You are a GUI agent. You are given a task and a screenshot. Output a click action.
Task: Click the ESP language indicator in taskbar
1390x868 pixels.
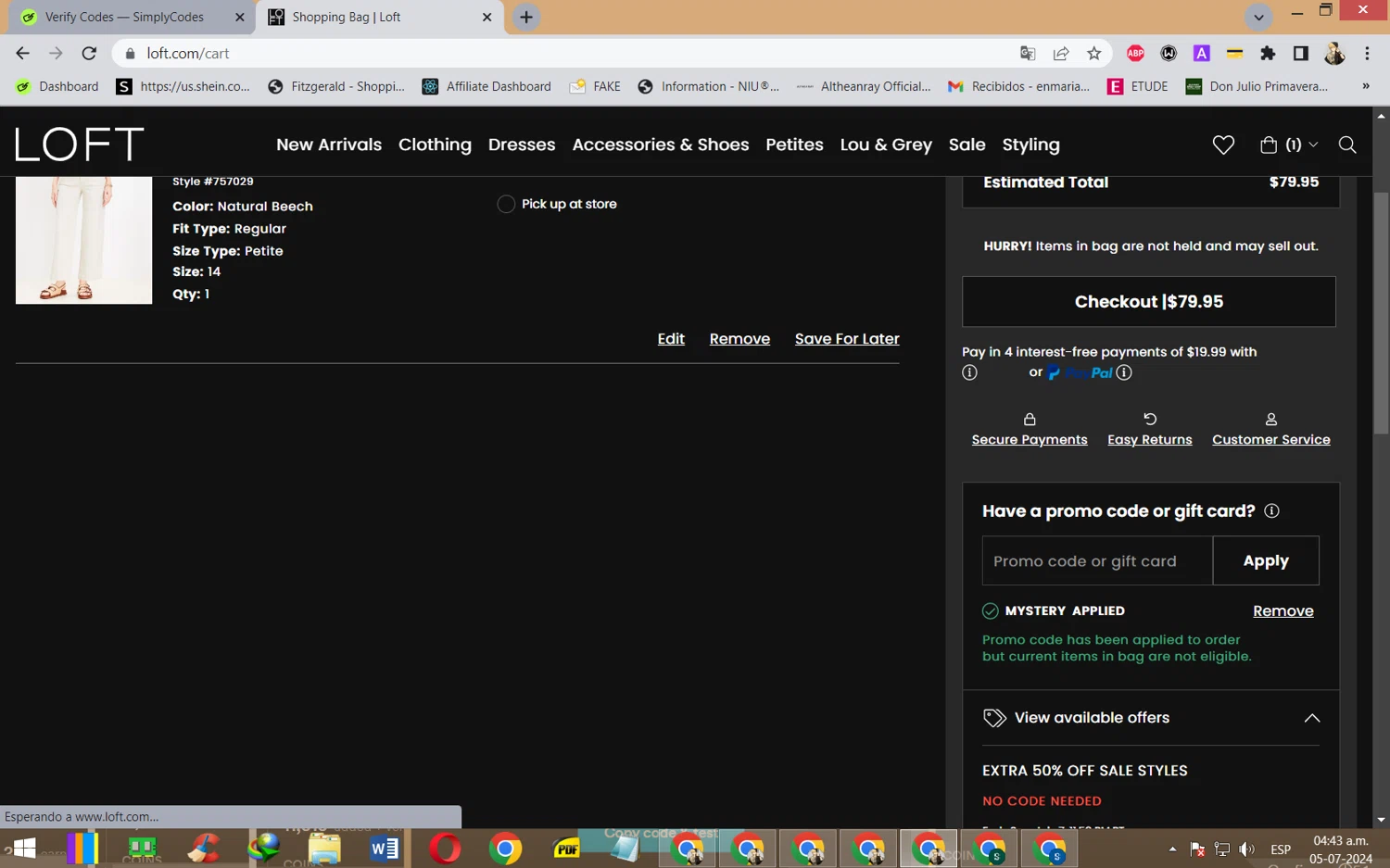pos(1281,849)
